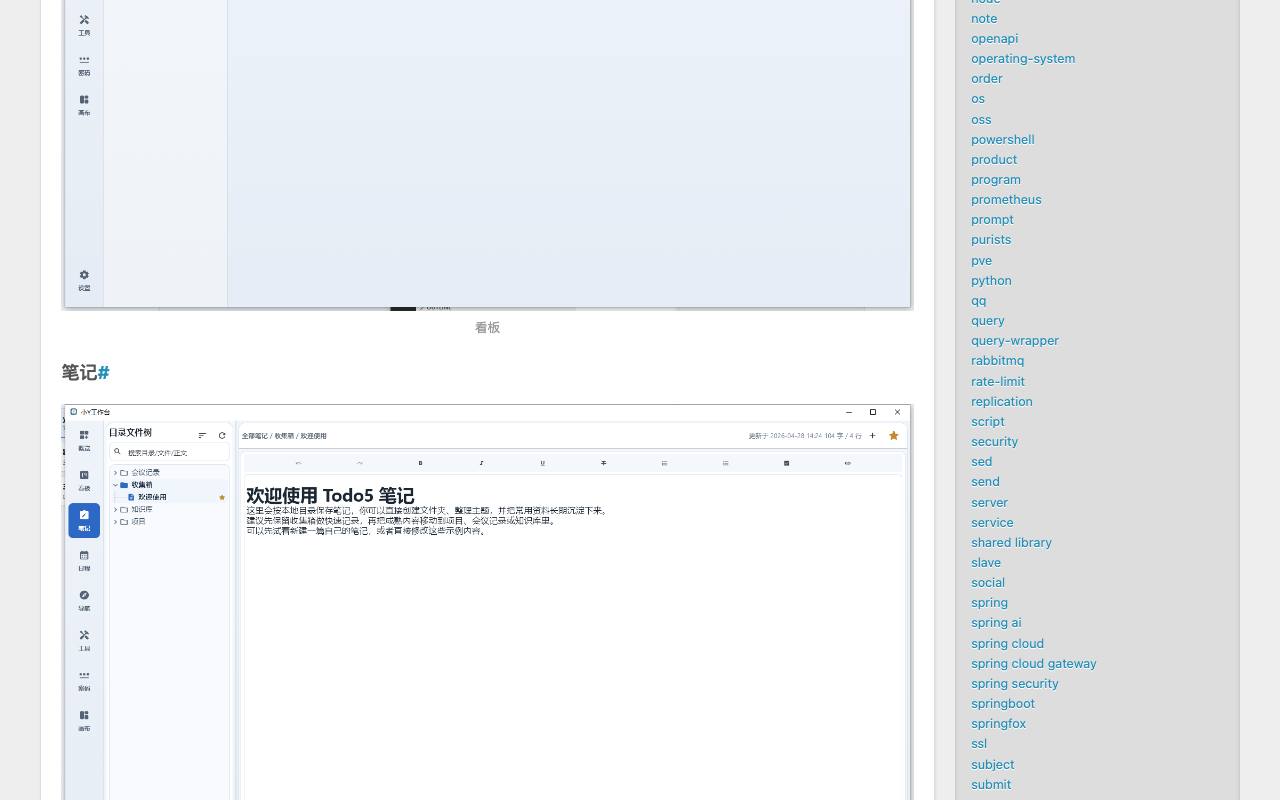This screenshot has width=1280, height=800.
Task: Open the 'spring security' tag link
Action: pyautogui.click(x=1014, y=683)
